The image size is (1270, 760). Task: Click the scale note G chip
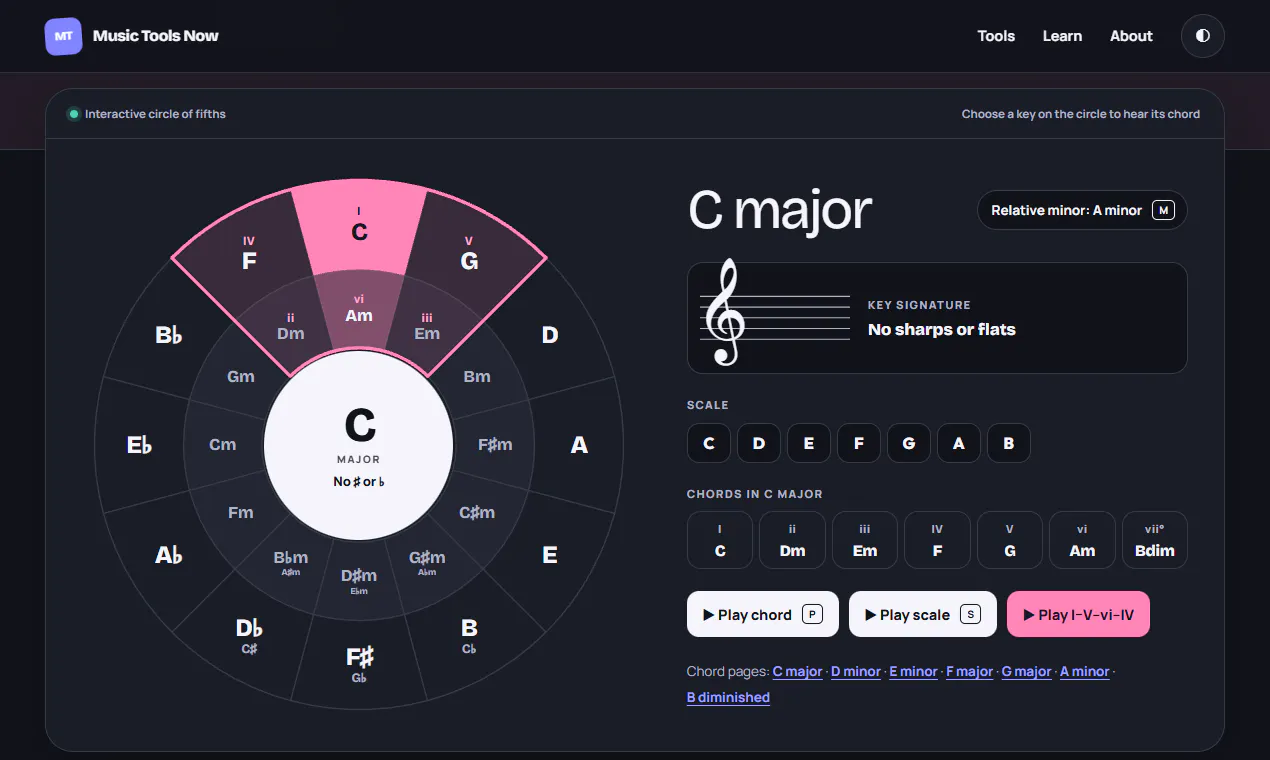909,443
